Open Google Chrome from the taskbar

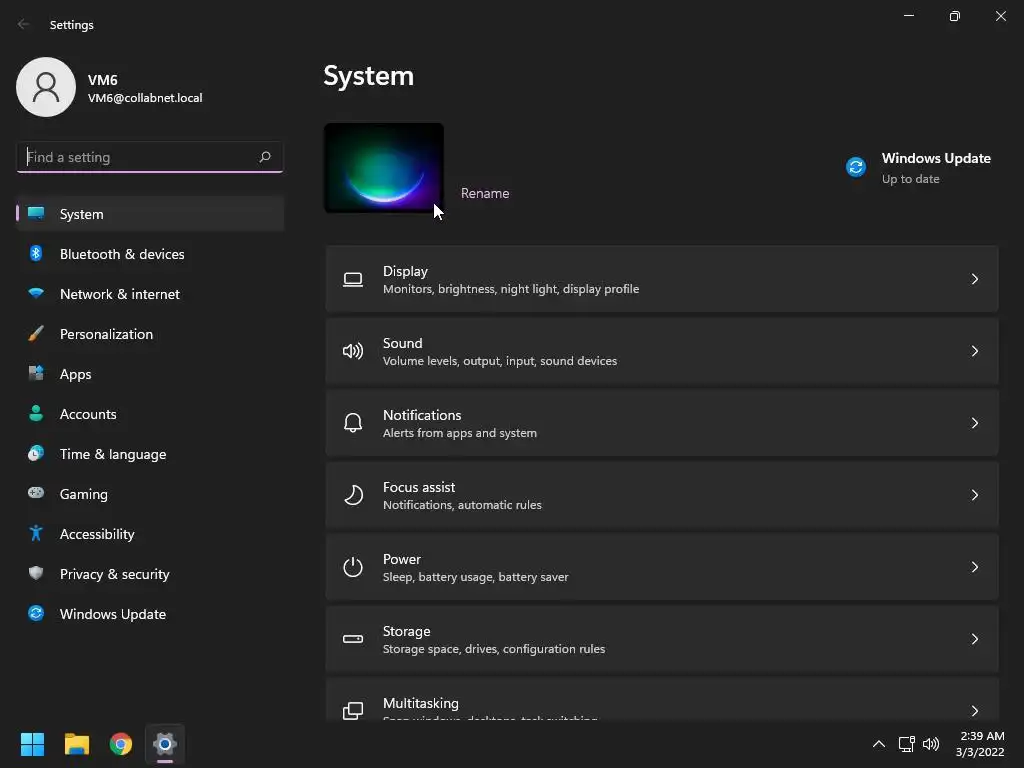point(121,744)
